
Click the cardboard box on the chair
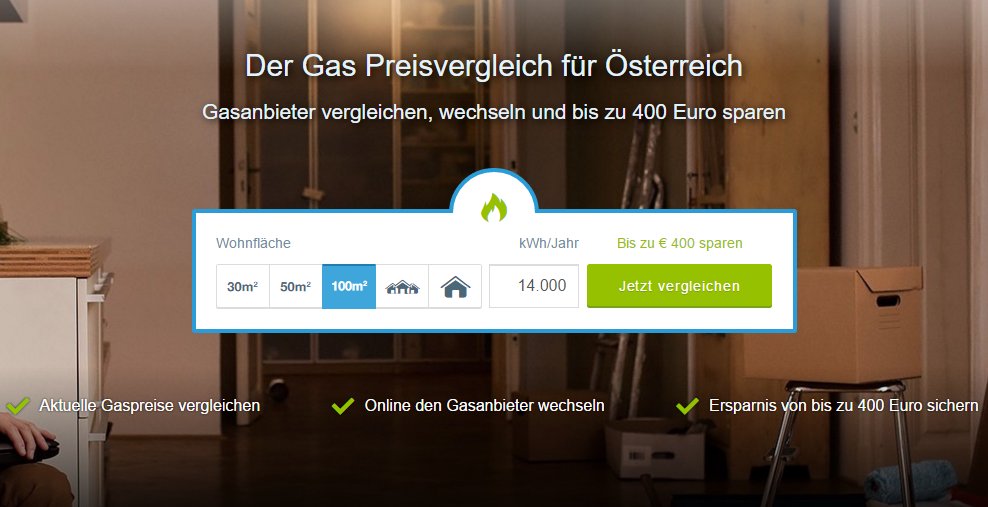point(833,324)
